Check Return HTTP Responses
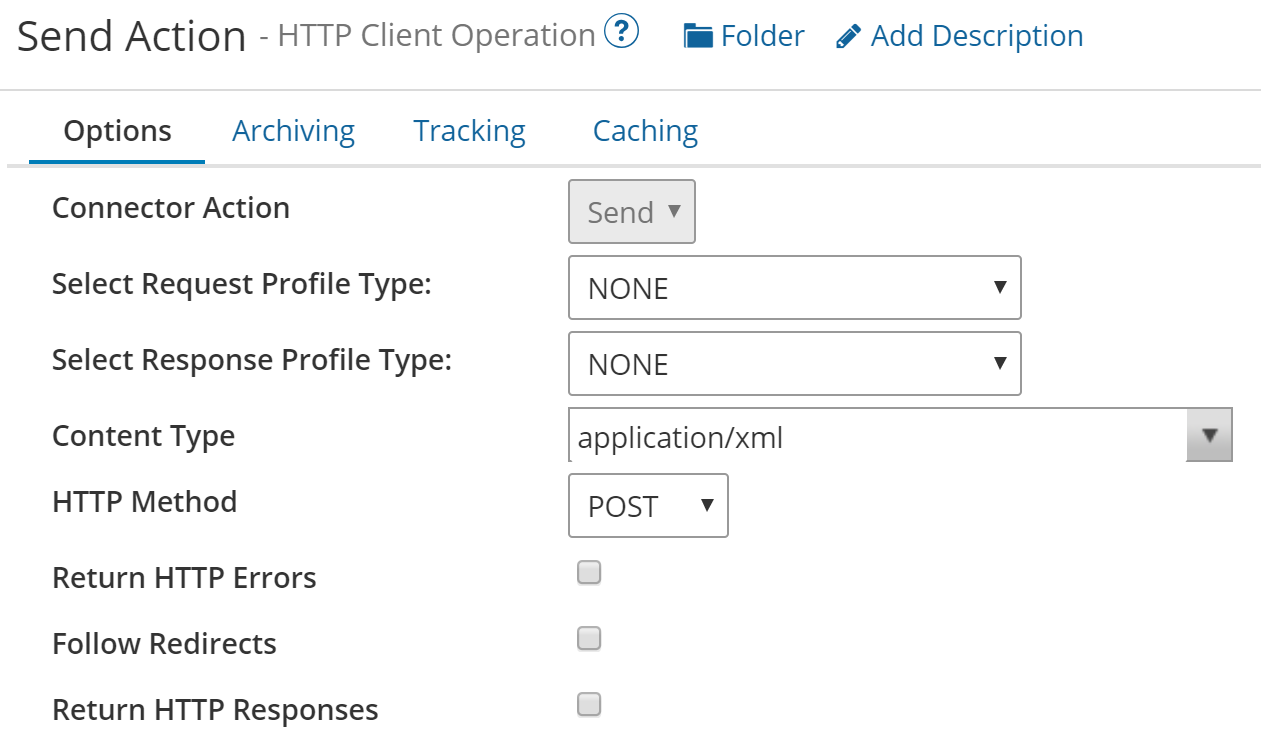 [589, 704]
